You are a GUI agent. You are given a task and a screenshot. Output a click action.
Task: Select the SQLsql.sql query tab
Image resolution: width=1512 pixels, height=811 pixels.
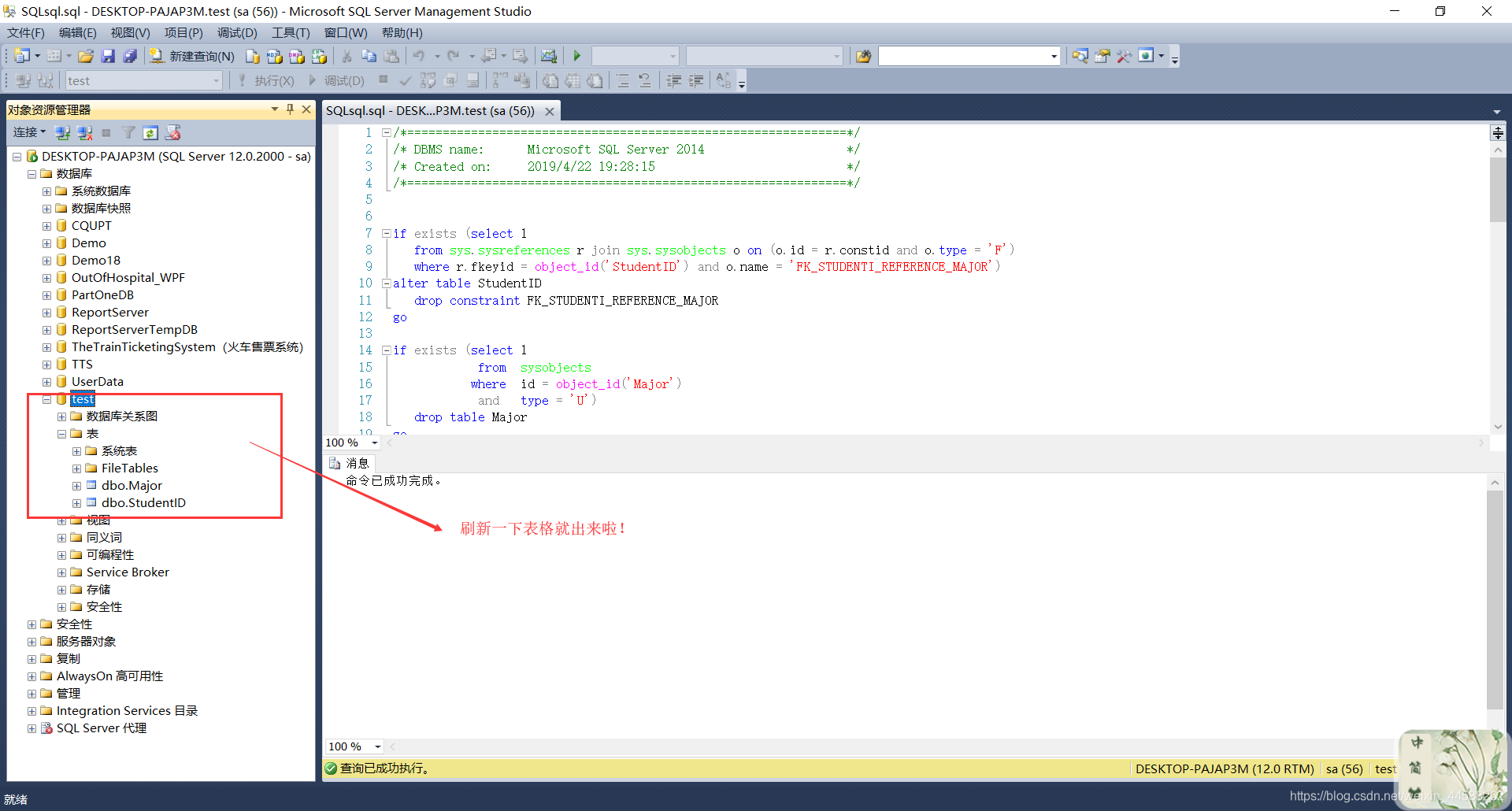430,111
